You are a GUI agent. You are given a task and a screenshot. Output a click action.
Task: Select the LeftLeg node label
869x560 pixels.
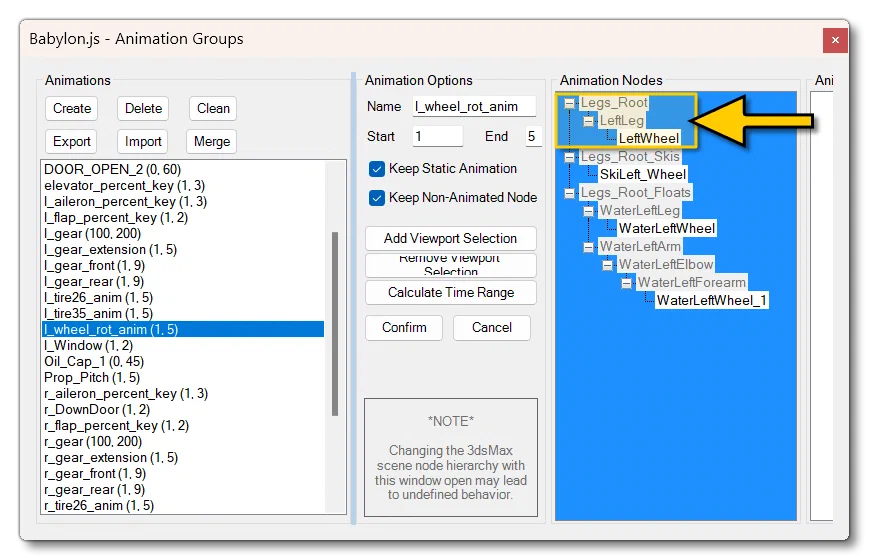621,120
